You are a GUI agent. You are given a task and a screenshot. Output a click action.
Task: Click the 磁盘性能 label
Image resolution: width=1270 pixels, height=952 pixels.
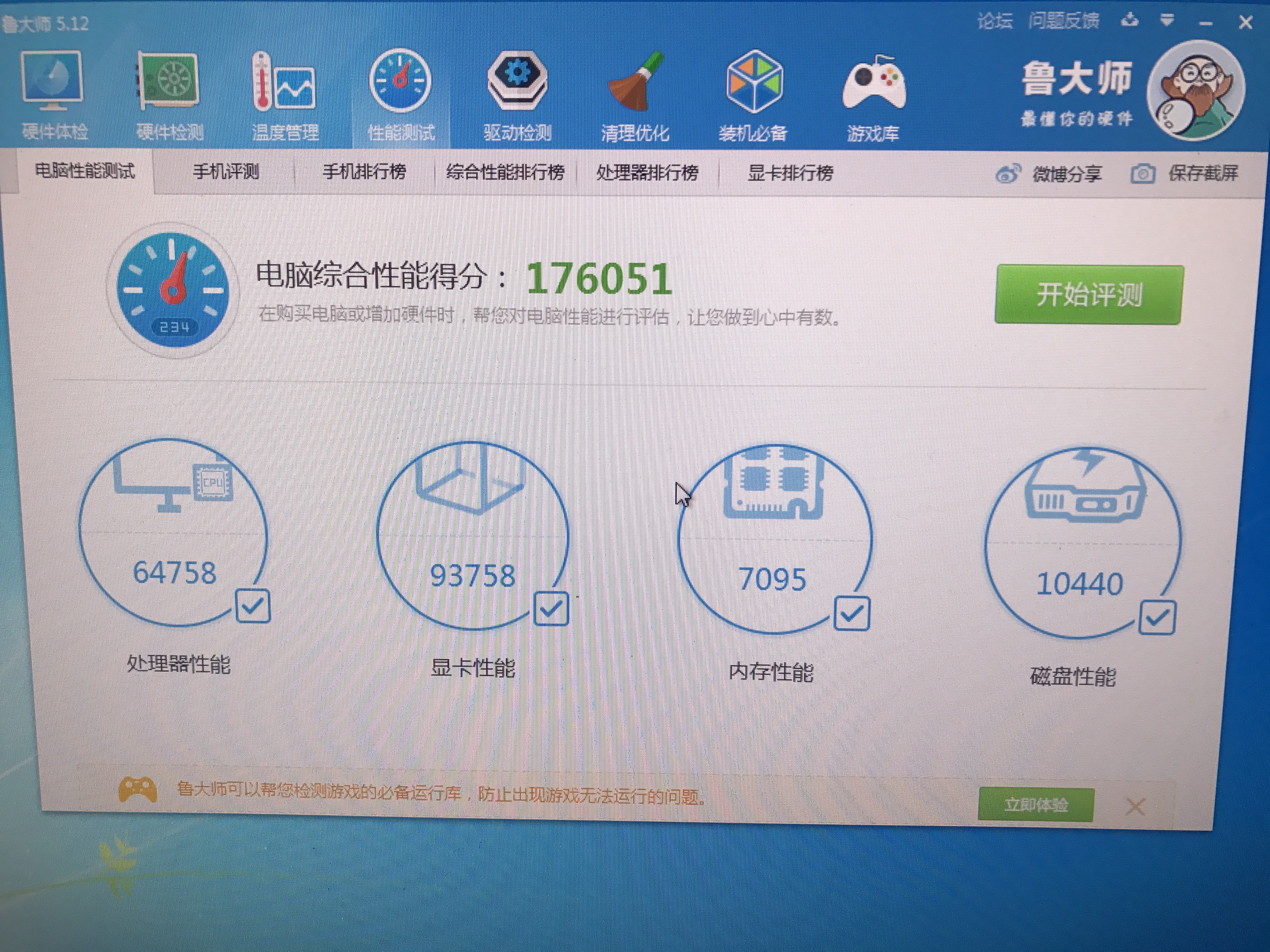coord(1073,677)
